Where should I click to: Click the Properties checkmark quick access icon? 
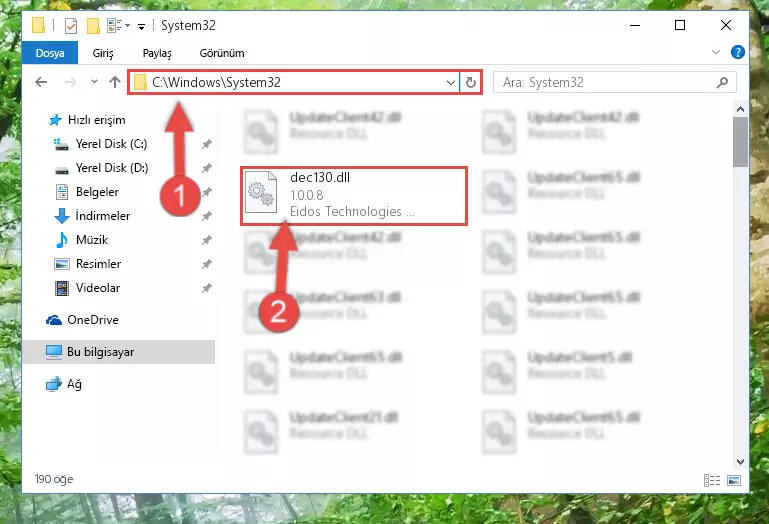(x=71, y=26)
